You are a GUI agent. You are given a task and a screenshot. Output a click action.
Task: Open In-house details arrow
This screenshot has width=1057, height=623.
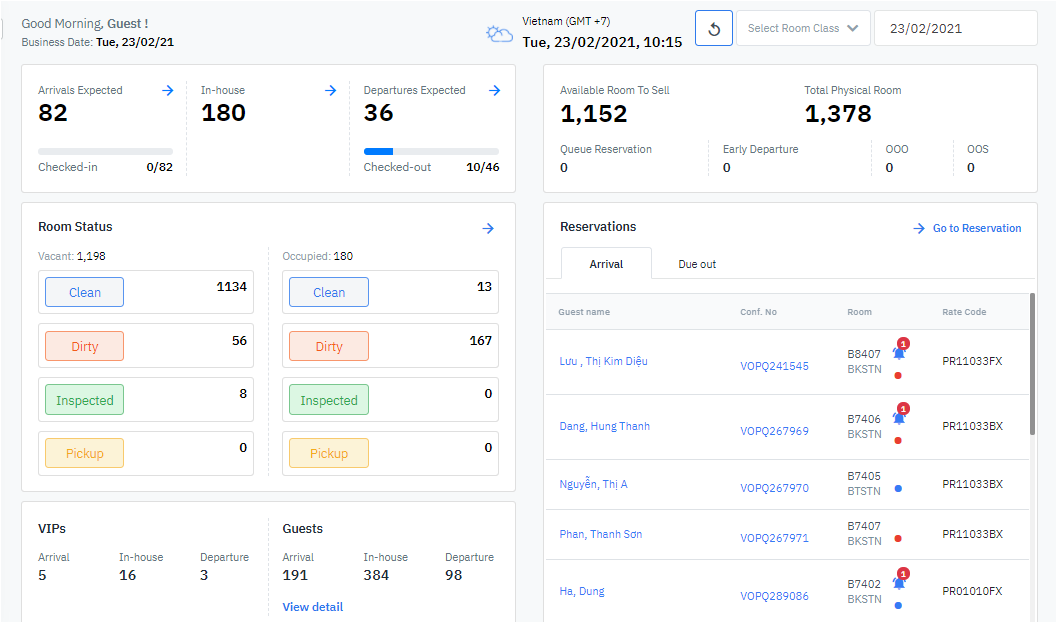pyautogui.click(x=331, y=91)
